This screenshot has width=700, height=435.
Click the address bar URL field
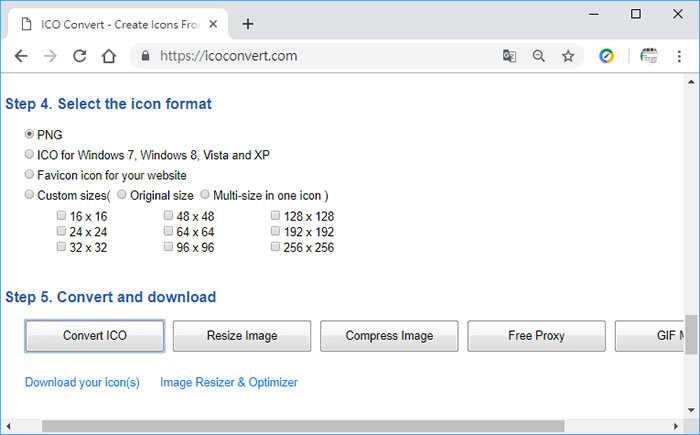point(320,56)
